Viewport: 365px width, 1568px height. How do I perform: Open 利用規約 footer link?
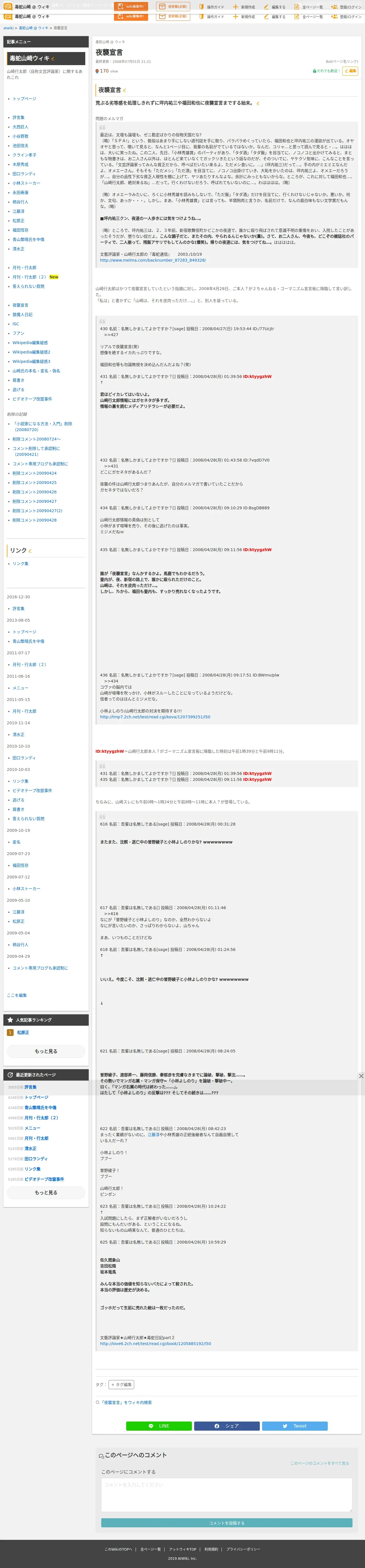[211, 1549]
